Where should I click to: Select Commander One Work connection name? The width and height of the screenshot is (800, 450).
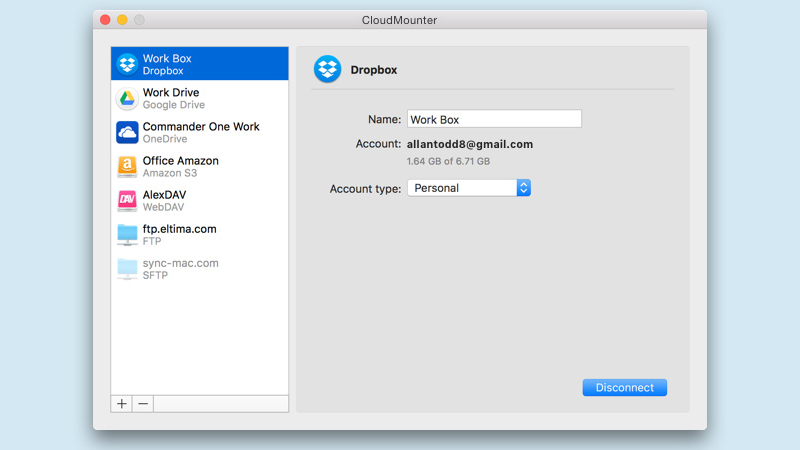pos(201,127)
